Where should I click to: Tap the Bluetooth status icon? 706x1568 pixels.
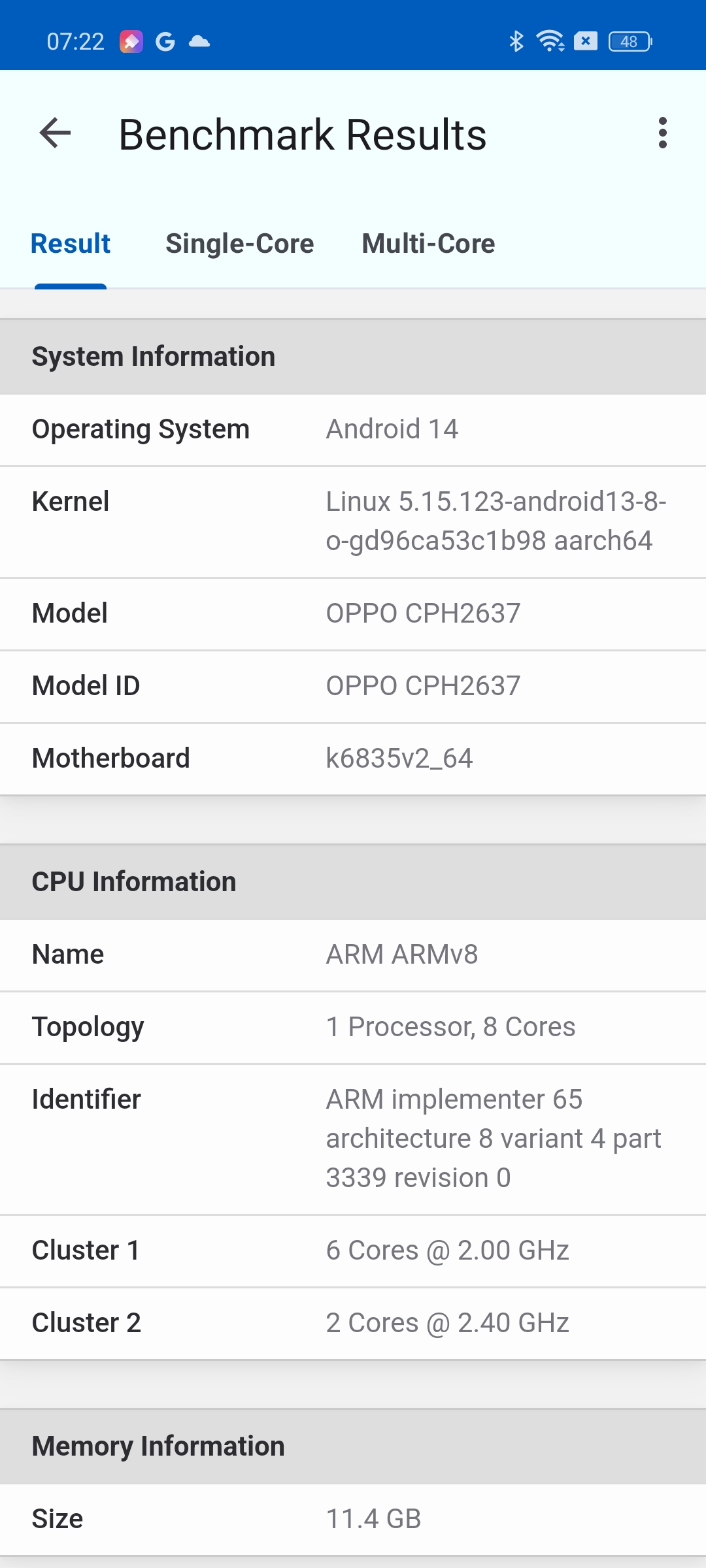point(516,42)
